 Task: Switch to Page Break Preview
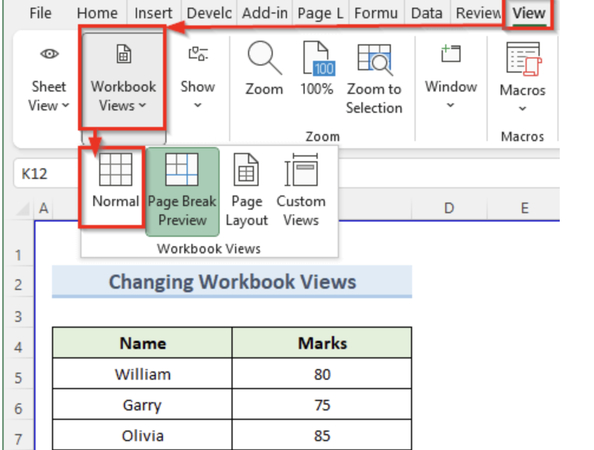(x=182, y=192)
